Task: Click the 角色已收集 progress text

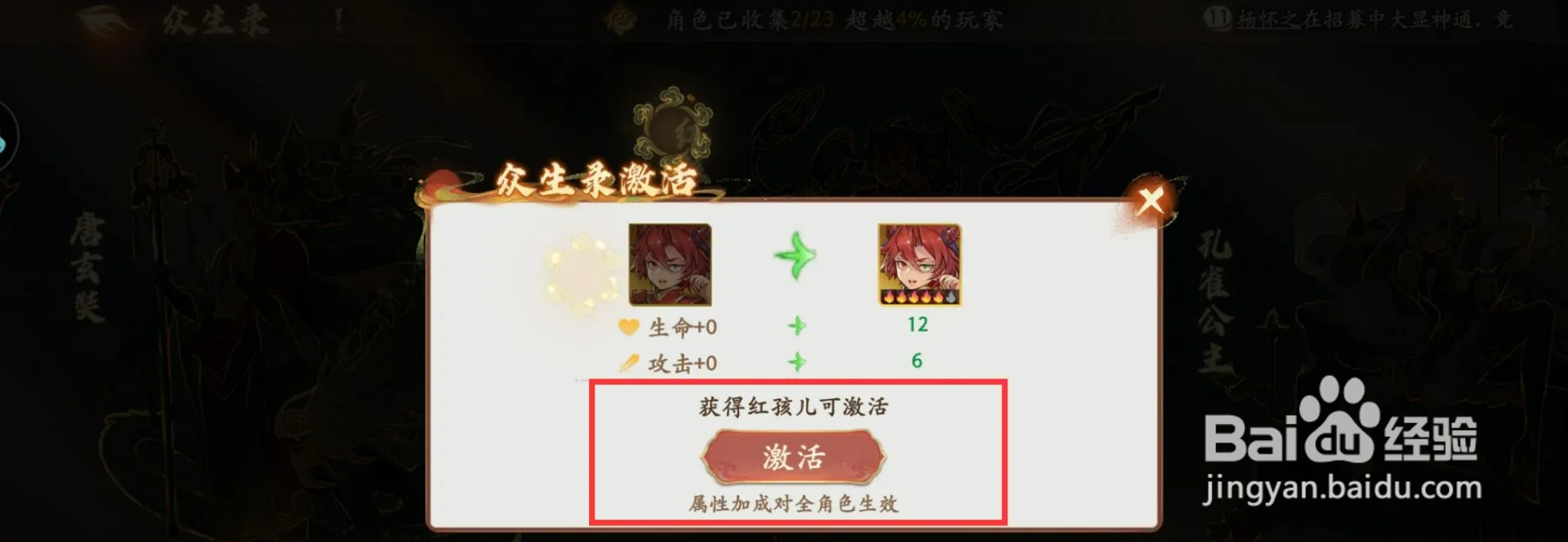Action: (833, 19)
